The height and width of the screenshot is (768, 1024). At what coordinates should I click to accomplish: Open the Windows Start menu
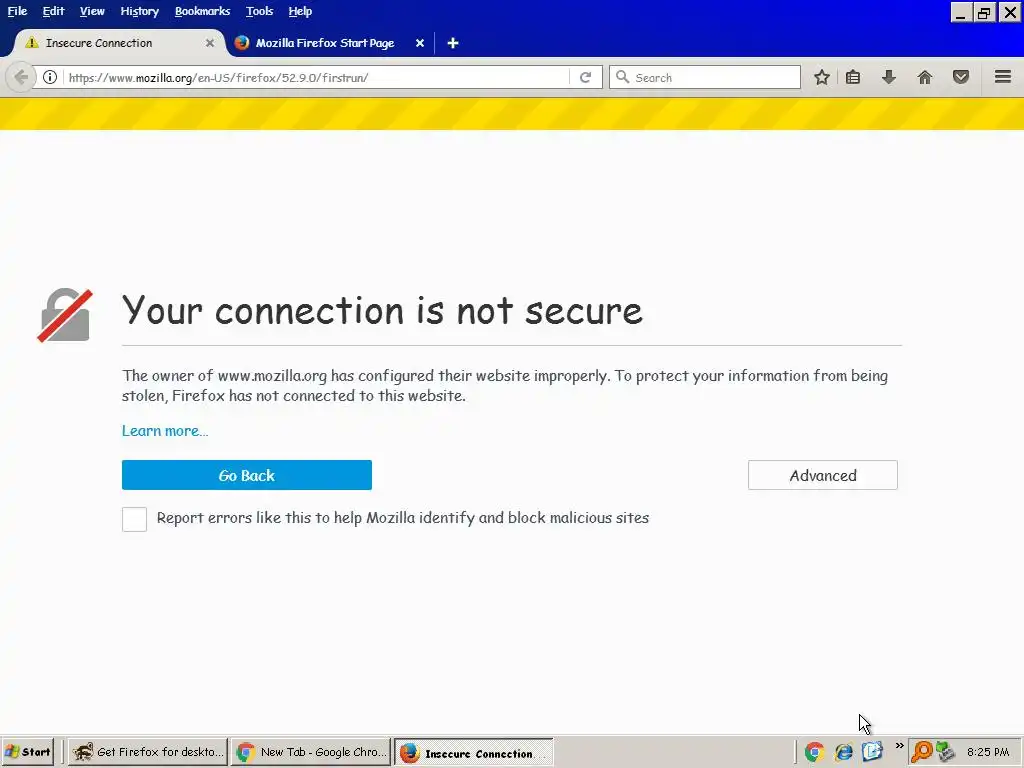(x=28, y=752)
